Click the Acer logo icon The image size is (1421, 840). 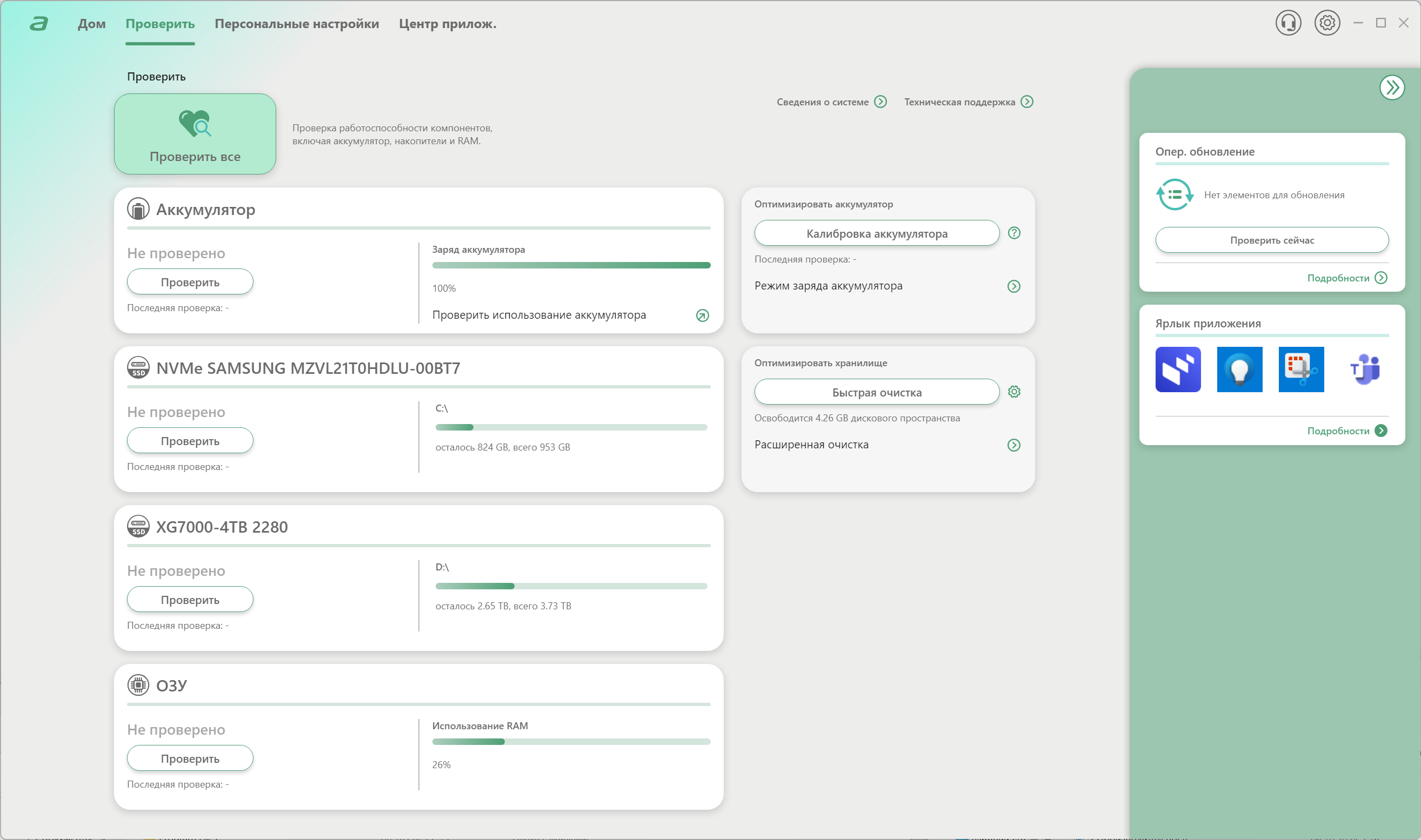pos(38,24)
